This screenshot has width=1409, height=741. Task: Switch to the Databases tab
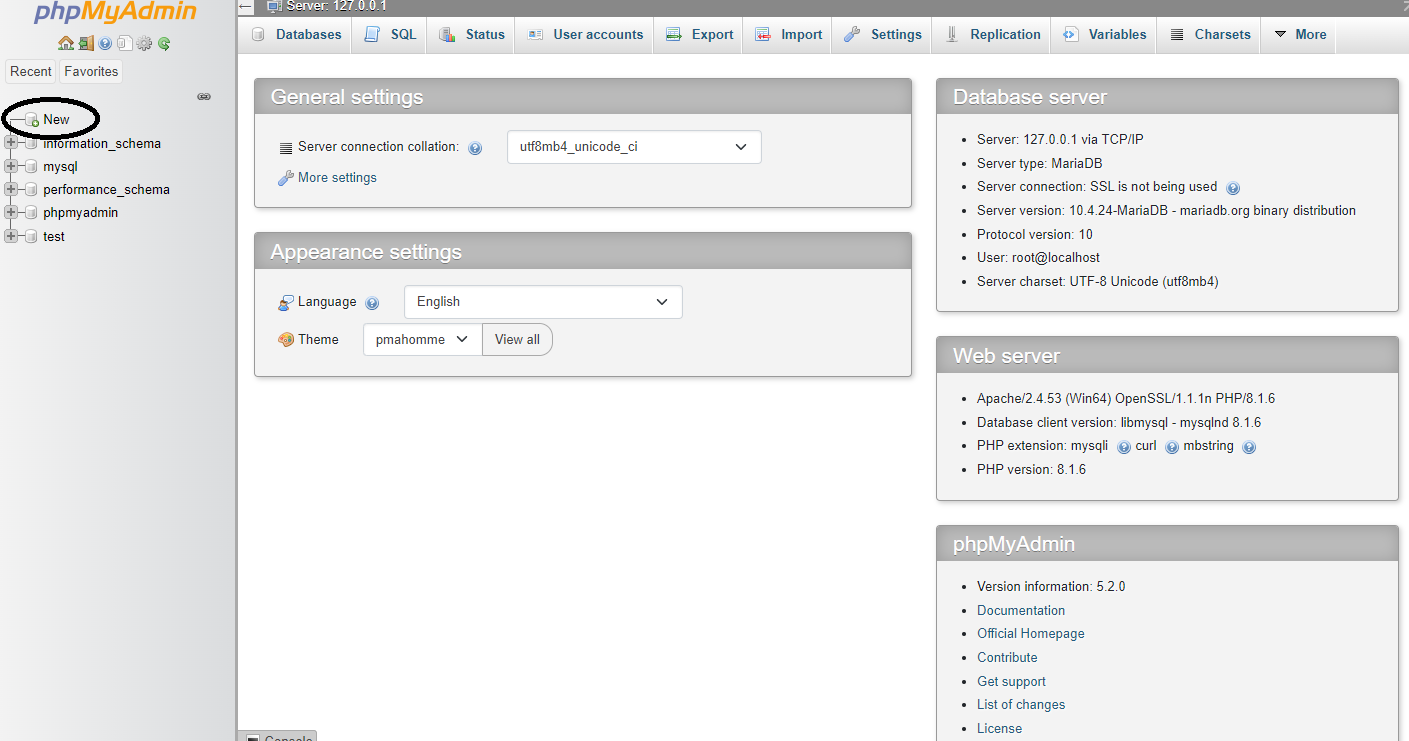click(x=296, y=34)
